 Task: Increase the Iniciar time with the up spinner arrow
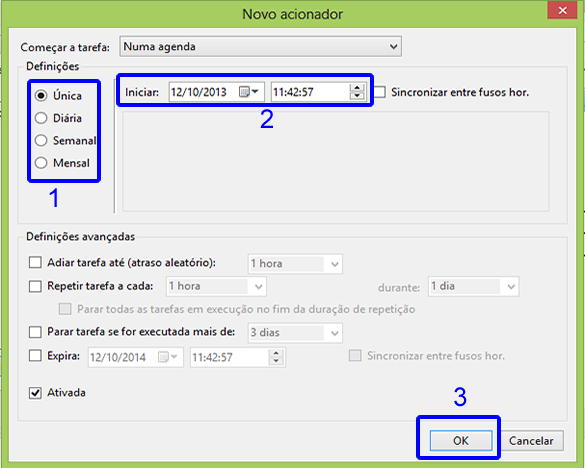coord(357,88)
